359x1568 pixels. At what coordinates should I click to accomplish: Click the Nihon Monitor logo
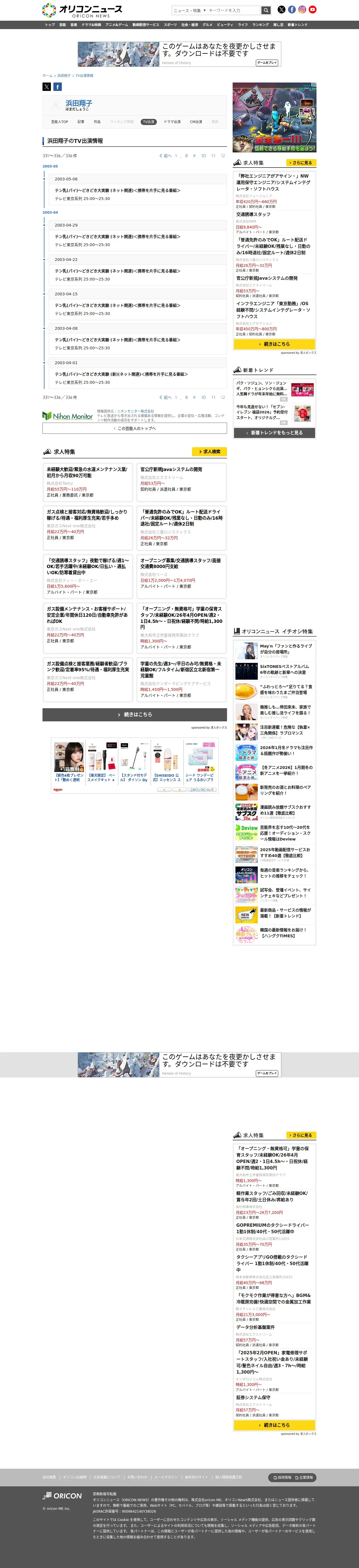click(68, 416)
